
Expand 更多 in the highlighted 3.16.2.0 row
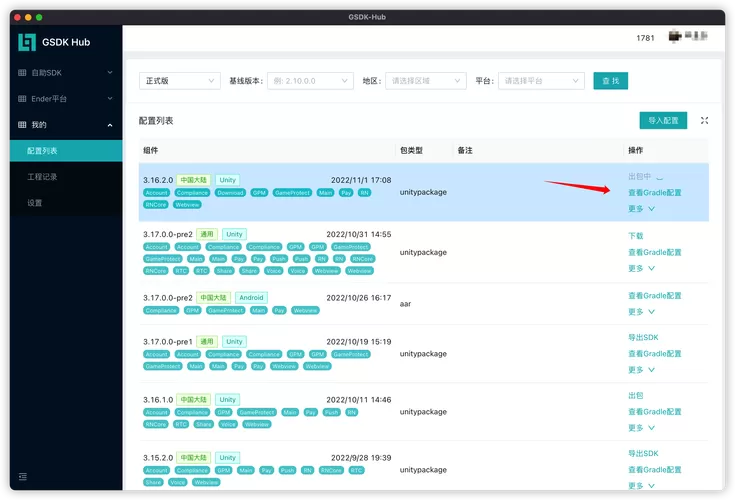(641, 209)
